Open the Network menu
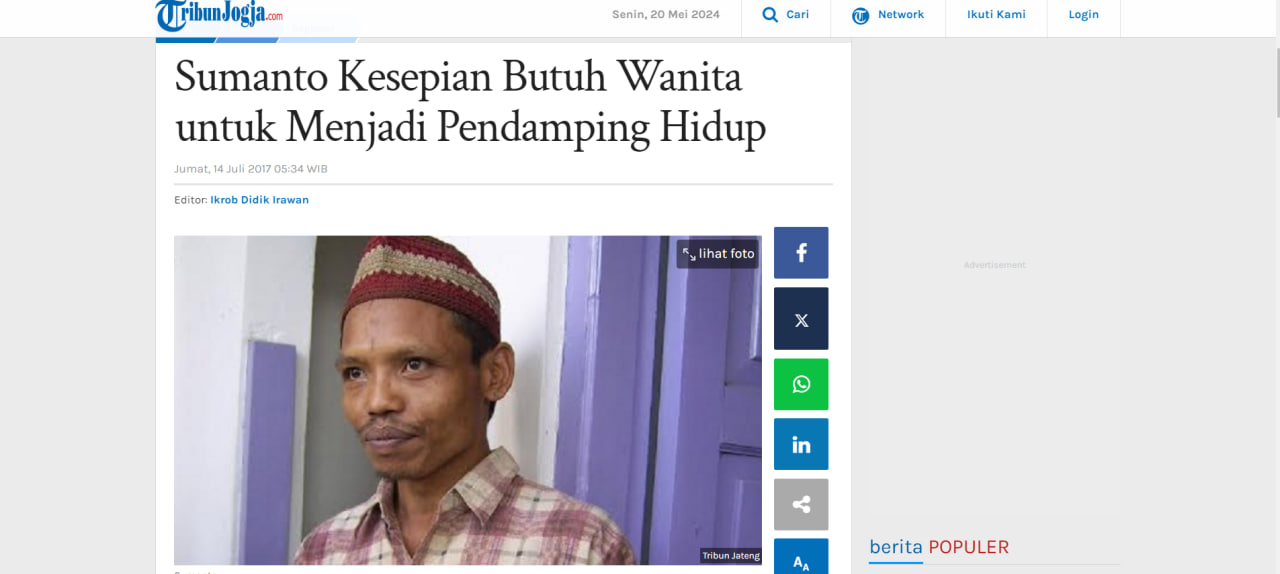This screenshot has width=1280, height=574. click(x=888, y=15)
